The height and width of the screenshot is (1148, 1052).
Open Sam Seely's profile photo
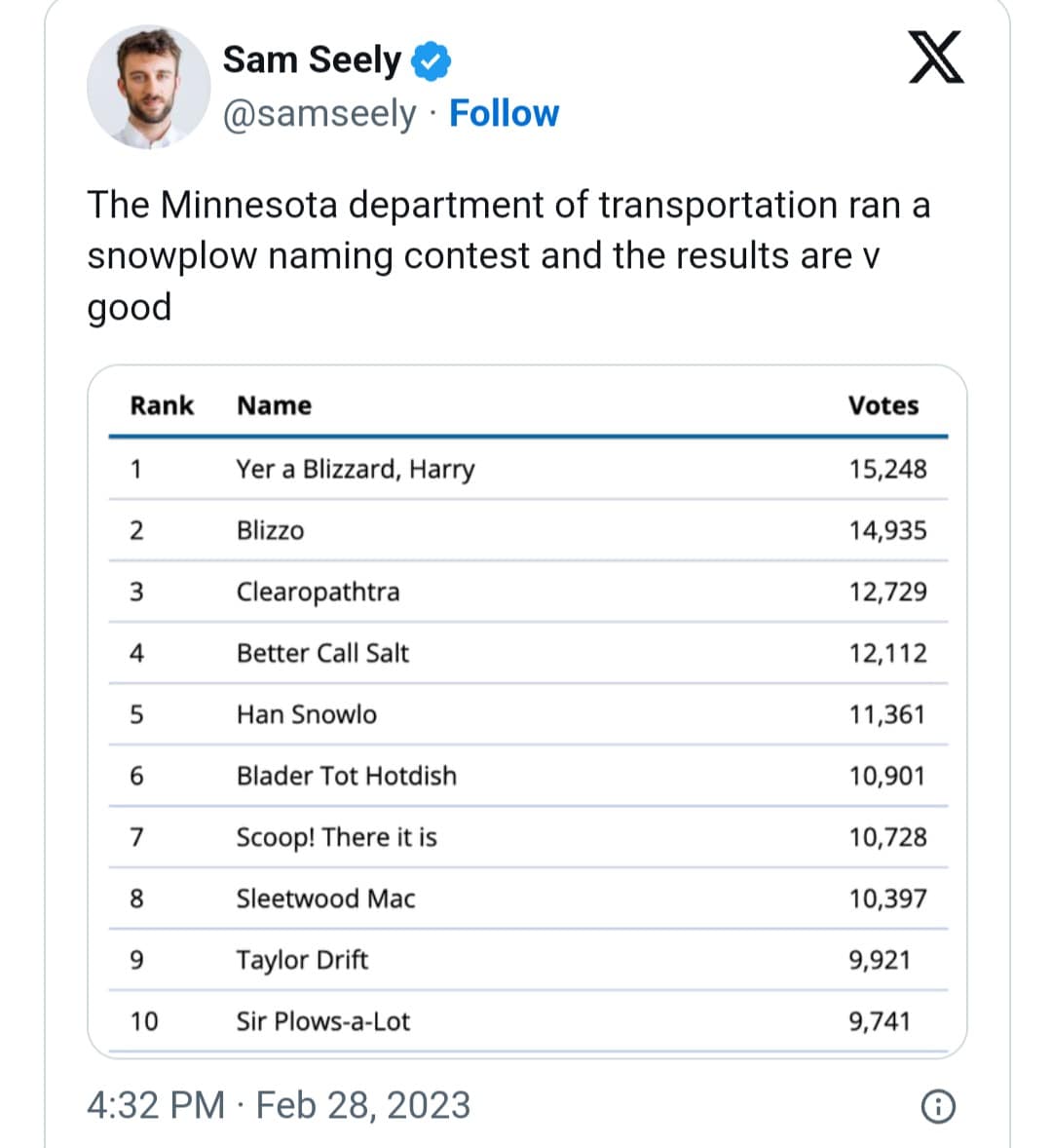149,88
